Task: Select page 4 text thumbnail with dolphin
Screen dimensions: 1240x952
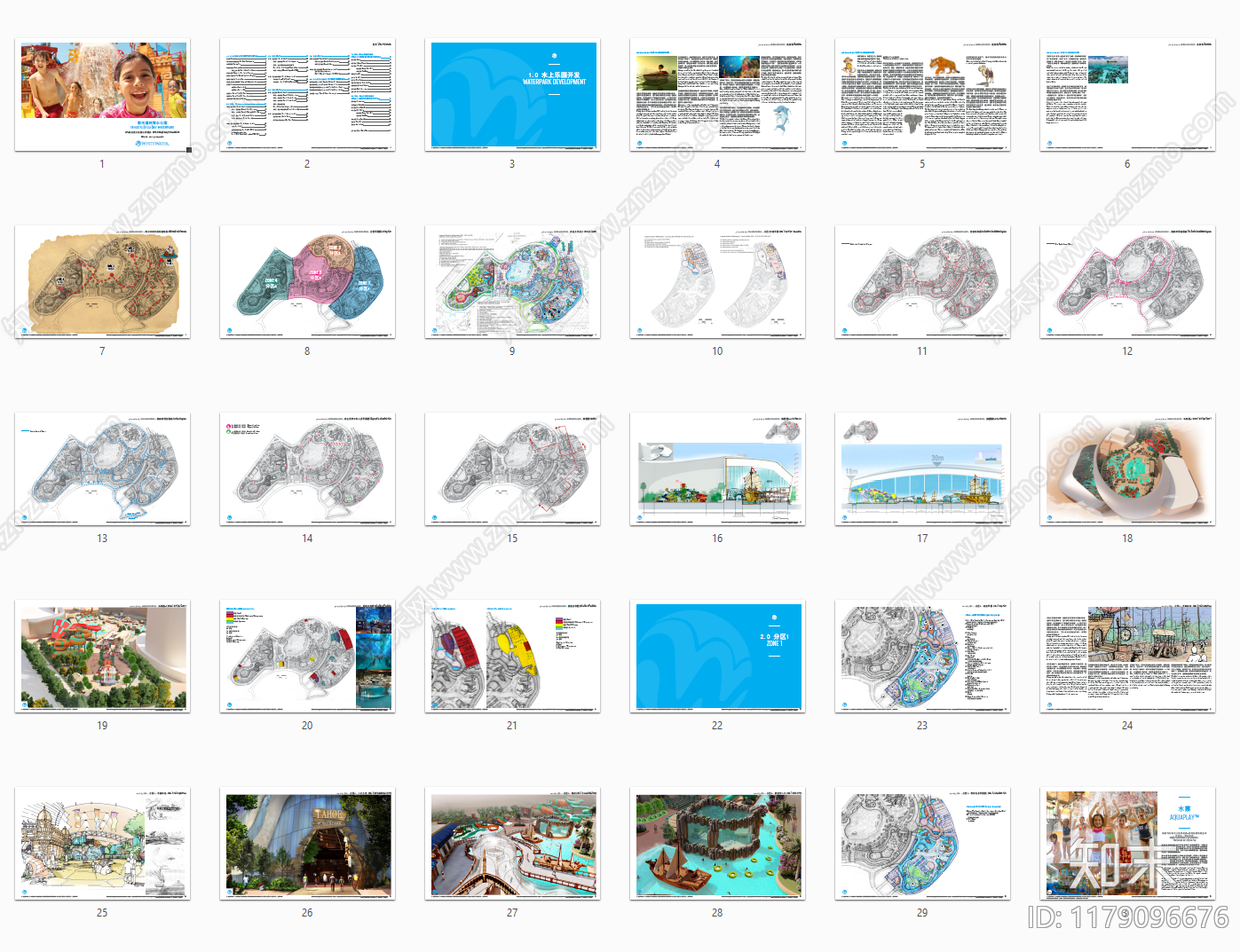Action: click(717, 95)
